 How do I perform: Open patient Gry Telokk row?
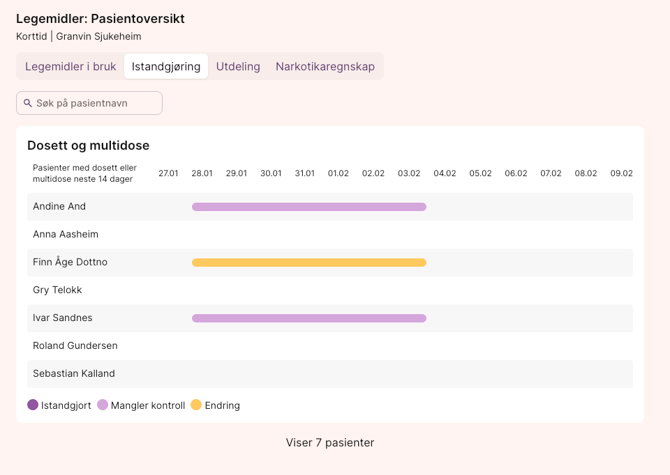coord(57,290)
